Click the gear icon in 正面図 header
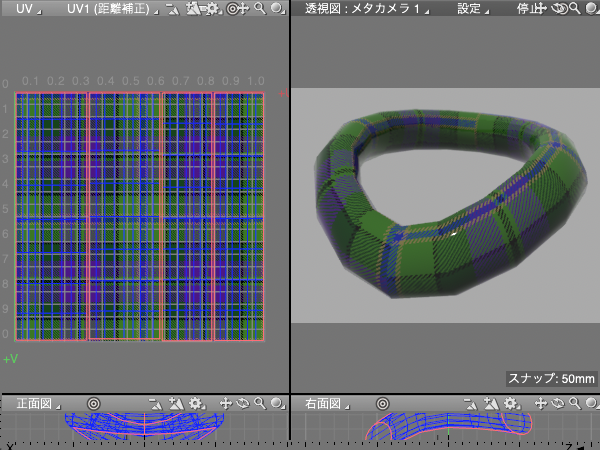This screenshot has height=450, width=600. tap(195, 404)
